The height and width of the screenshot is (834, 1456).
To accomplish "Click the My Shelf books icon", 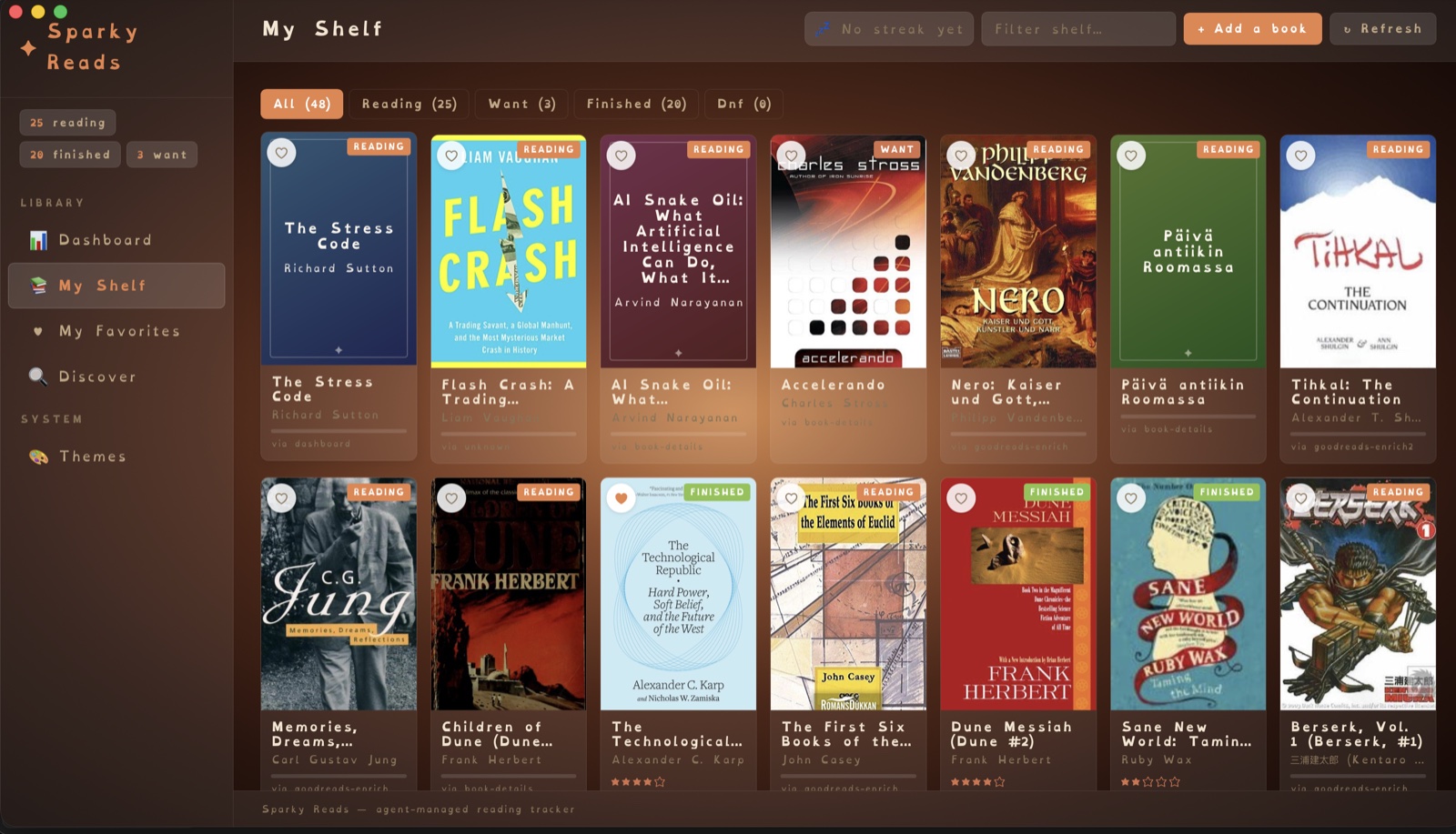I will click(x=38, y=286).
